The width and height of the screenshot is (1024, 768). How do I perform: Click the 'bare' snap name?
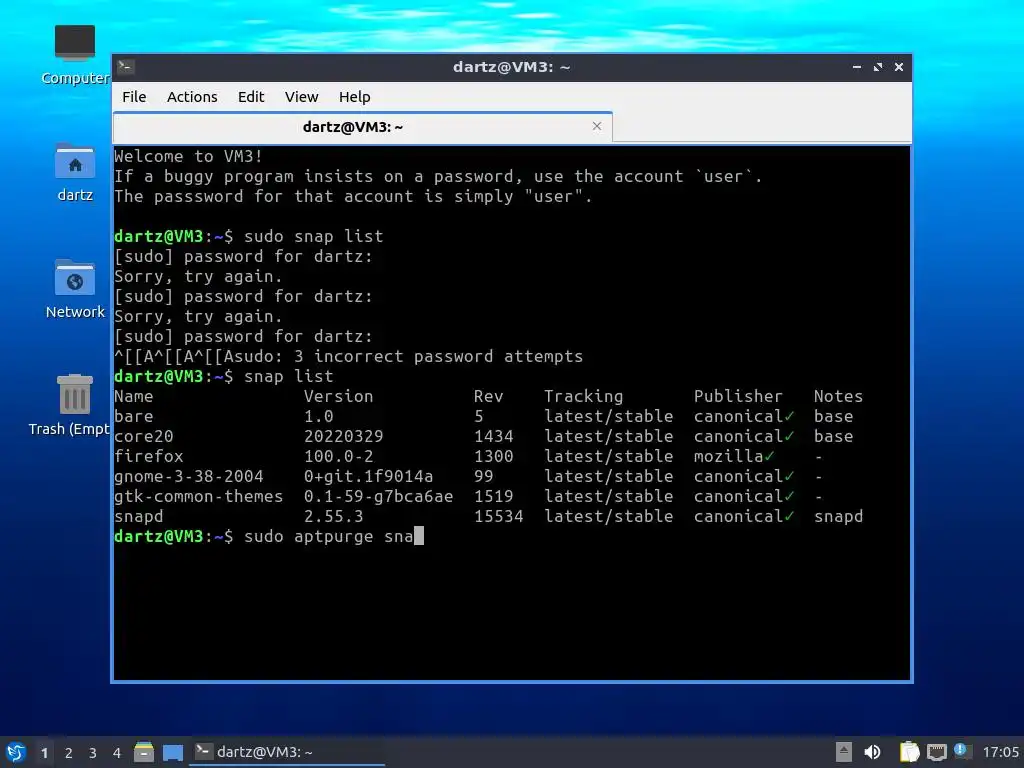[134, 416]
